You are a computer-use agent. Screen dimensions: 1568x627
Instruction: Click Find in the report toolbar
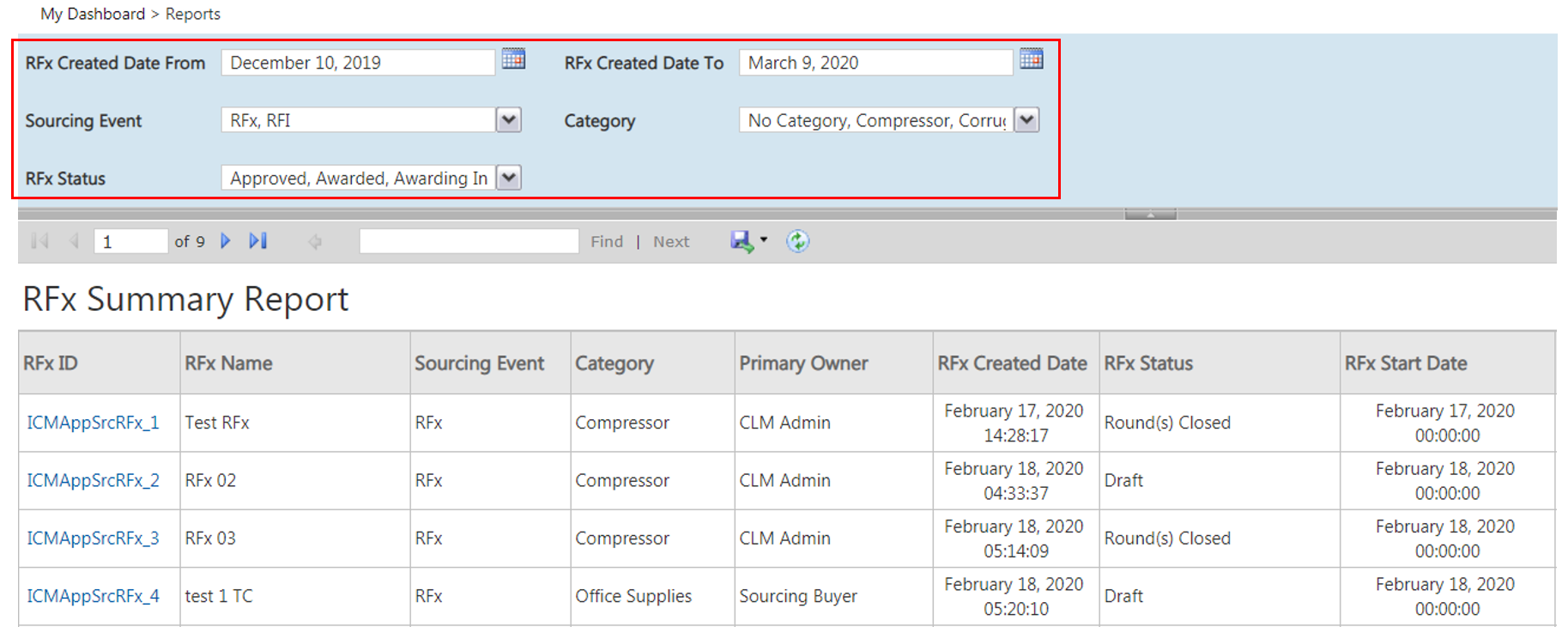click(607, 242)
